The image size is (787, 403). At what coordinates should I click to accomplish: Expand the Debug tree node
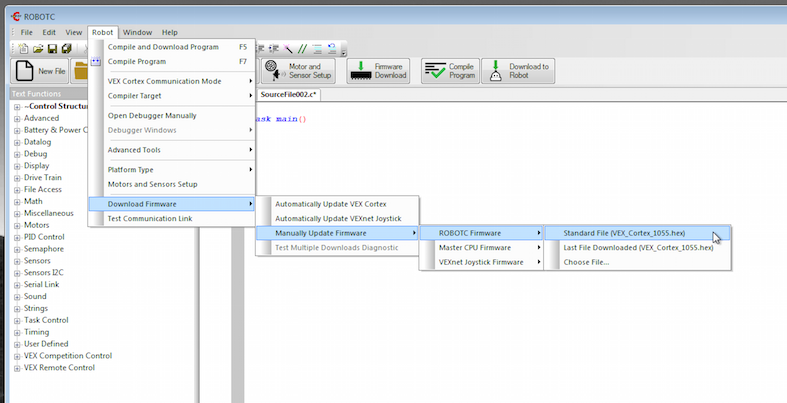(17, 155)
